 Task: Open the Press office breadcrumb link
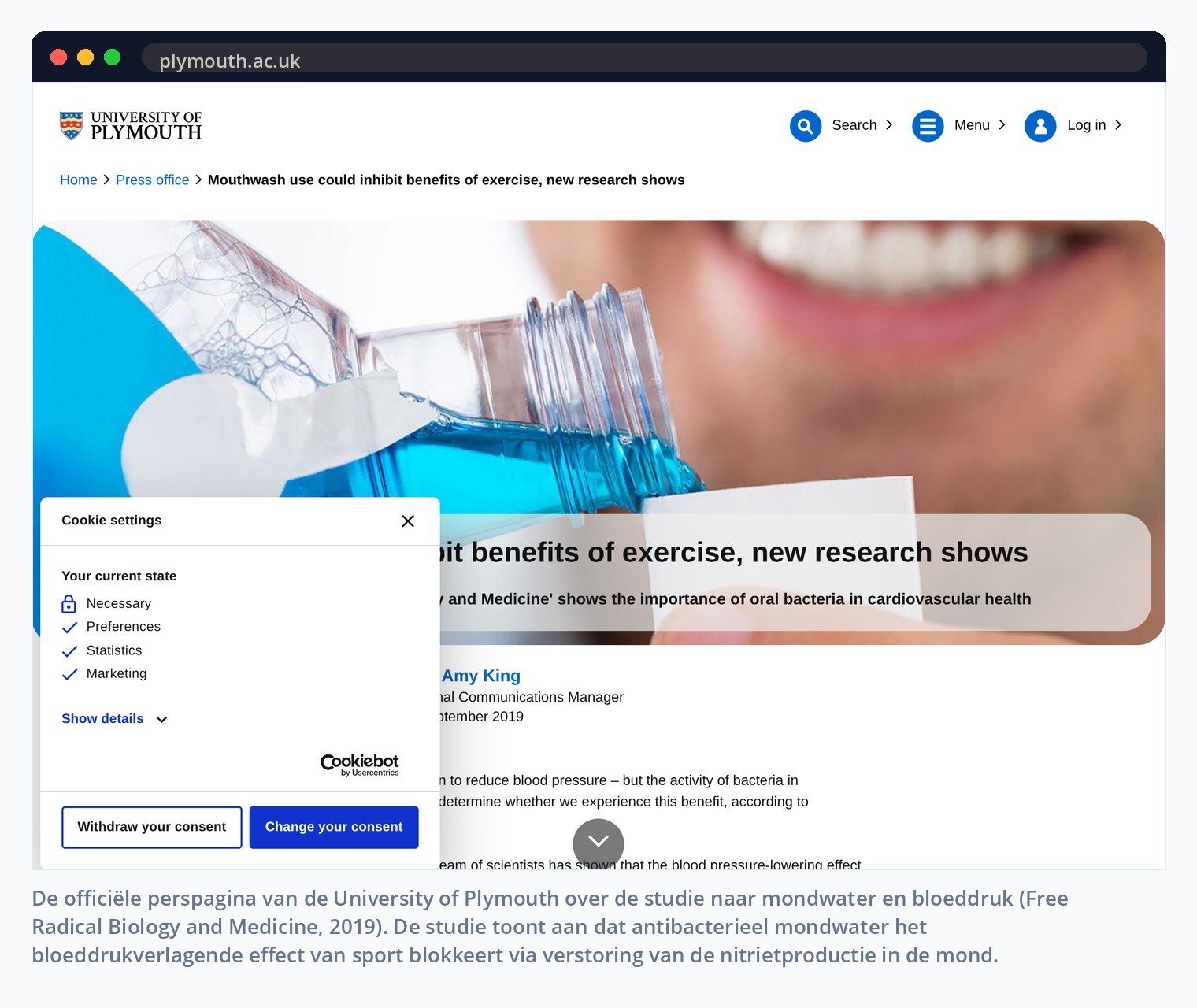coord(153,180)
